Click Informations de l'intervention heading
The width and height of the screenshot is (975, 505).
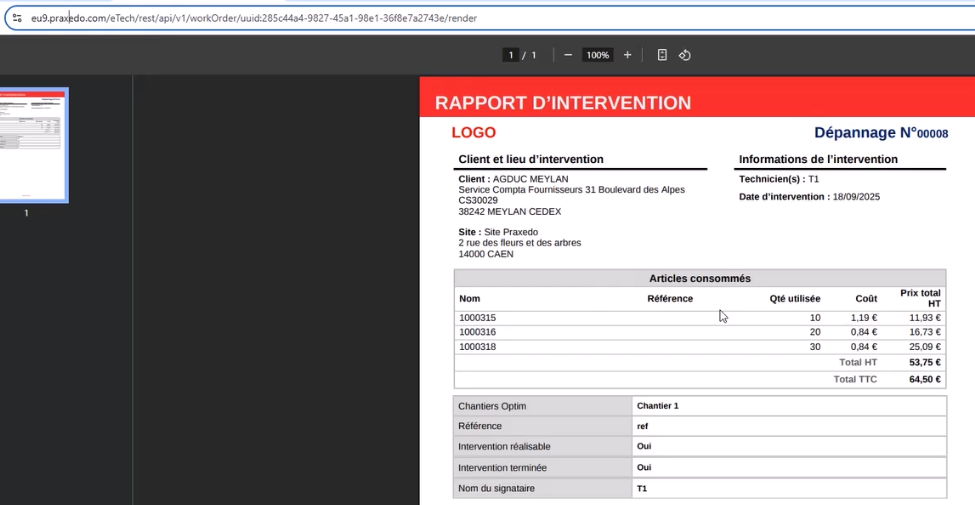click(x=818, y=159)
